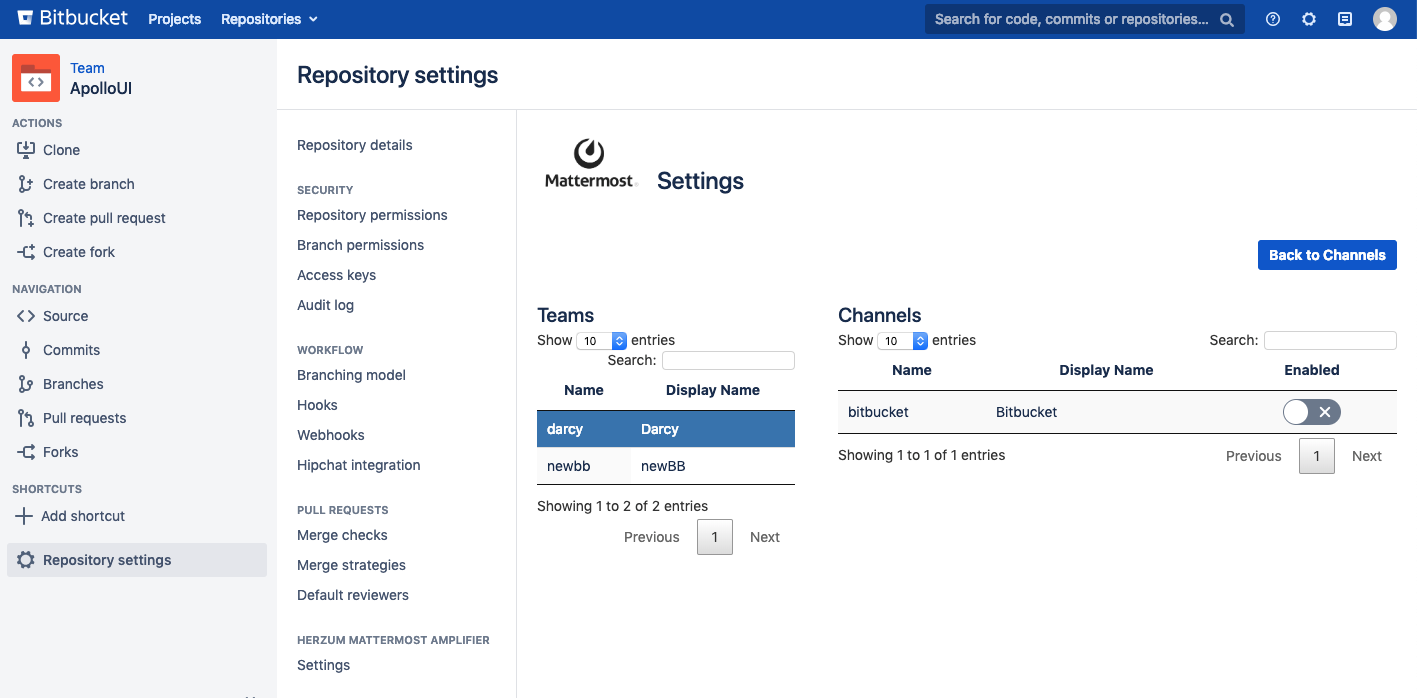Click the Back to Channels button

point(1326,255)
